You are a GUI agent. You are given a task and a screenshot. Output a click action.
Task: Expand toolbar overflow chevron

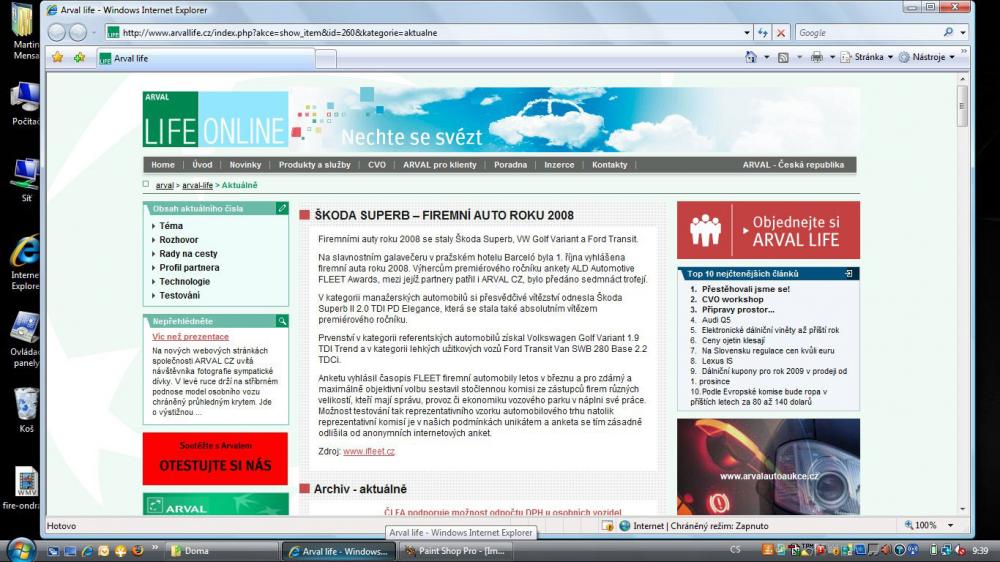964,52
